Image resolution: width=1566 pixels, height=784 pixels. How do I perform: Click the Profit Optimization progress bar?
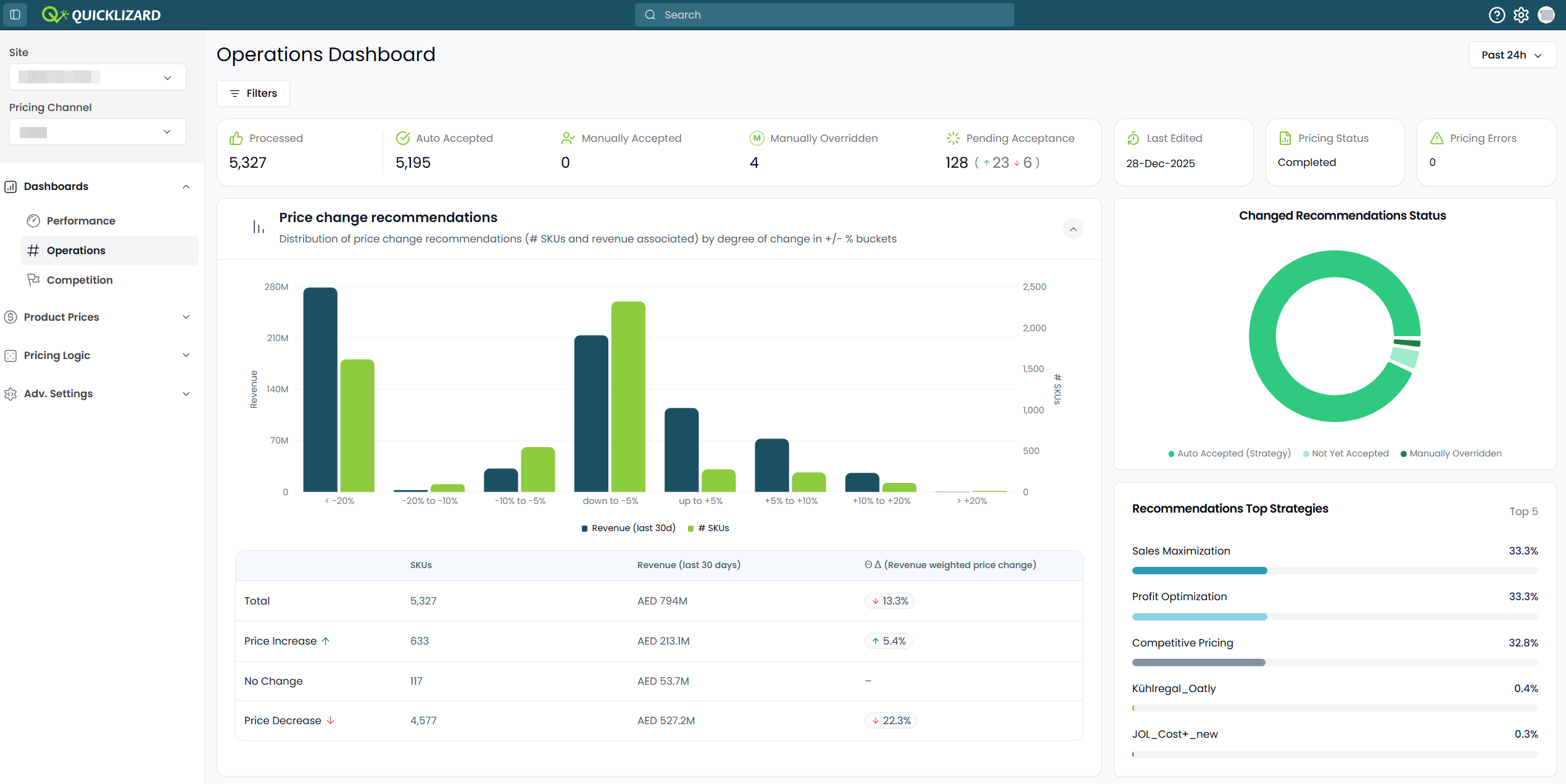coord(1335,617)
